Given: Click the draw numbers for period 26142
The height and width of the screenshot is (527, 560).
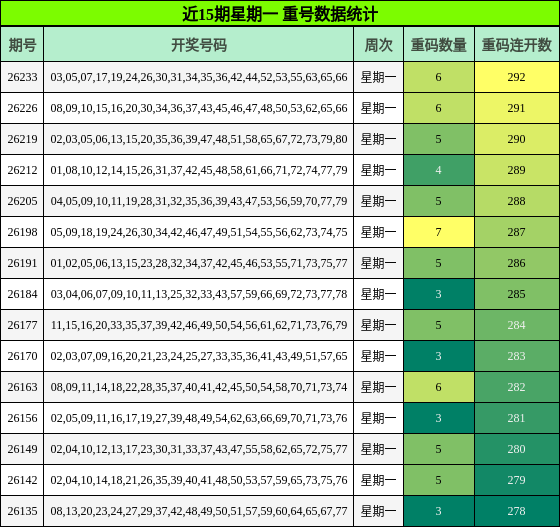Looking at the screenshot, I should (x=199, y=480).
